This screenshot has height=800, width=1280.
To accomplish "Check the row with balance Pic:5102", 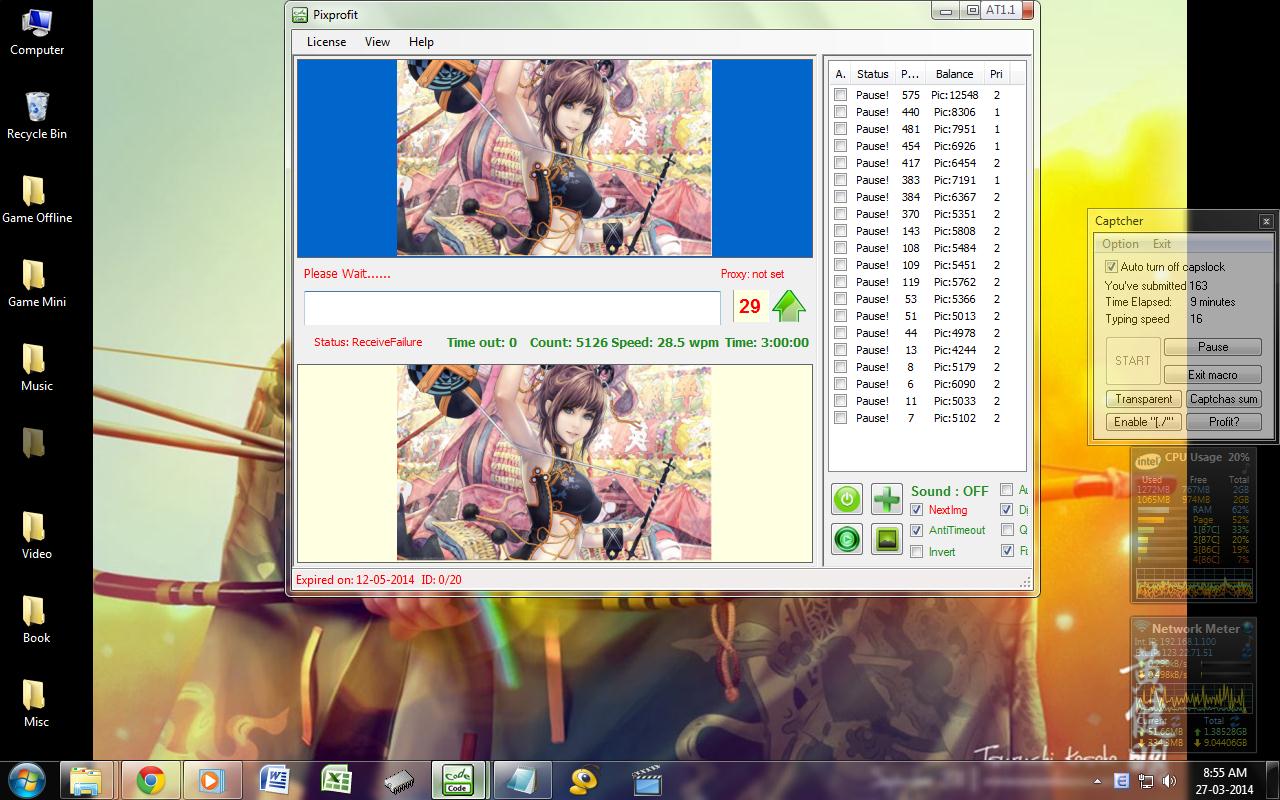I will 841,418.
